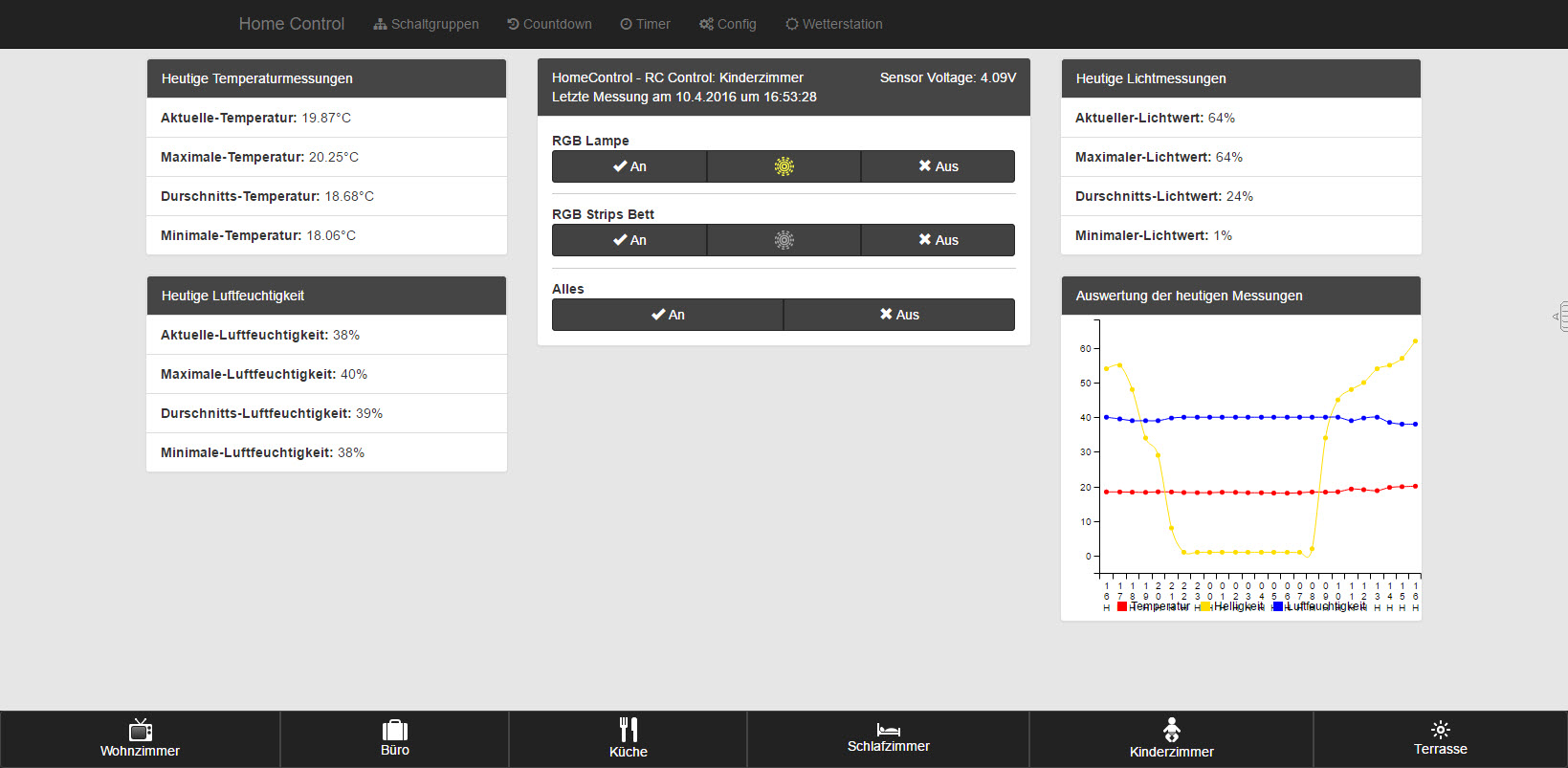The width and height of the screenshot is (1568, 768).
Task: Click the Sensor Voltage 4.09V text
Action: point(948,77)
